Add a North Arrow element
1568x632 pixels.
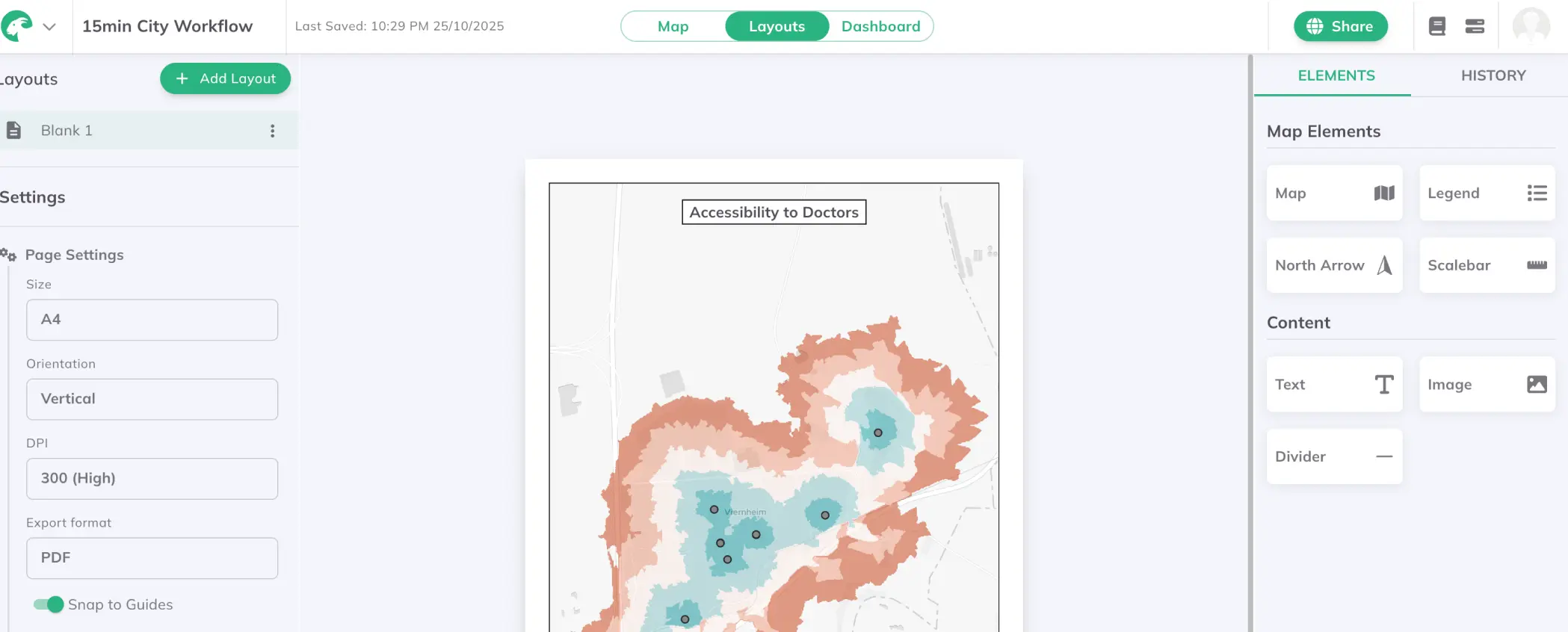[1334, 265]
